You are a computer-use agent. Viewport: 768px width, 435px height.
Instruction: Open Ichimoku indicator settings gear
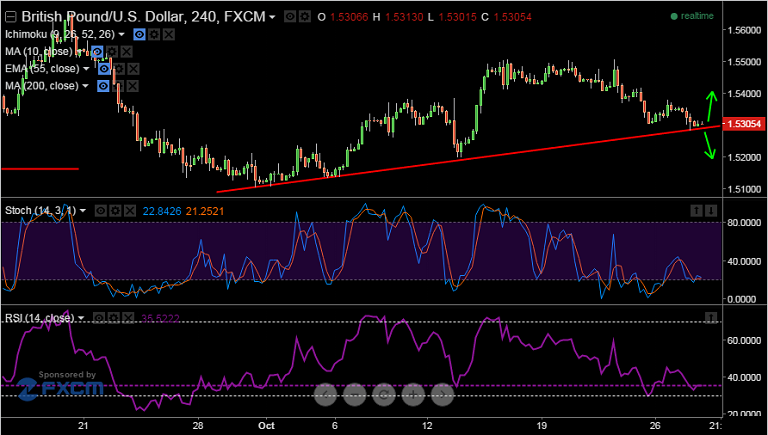click(x=154, y=34)
